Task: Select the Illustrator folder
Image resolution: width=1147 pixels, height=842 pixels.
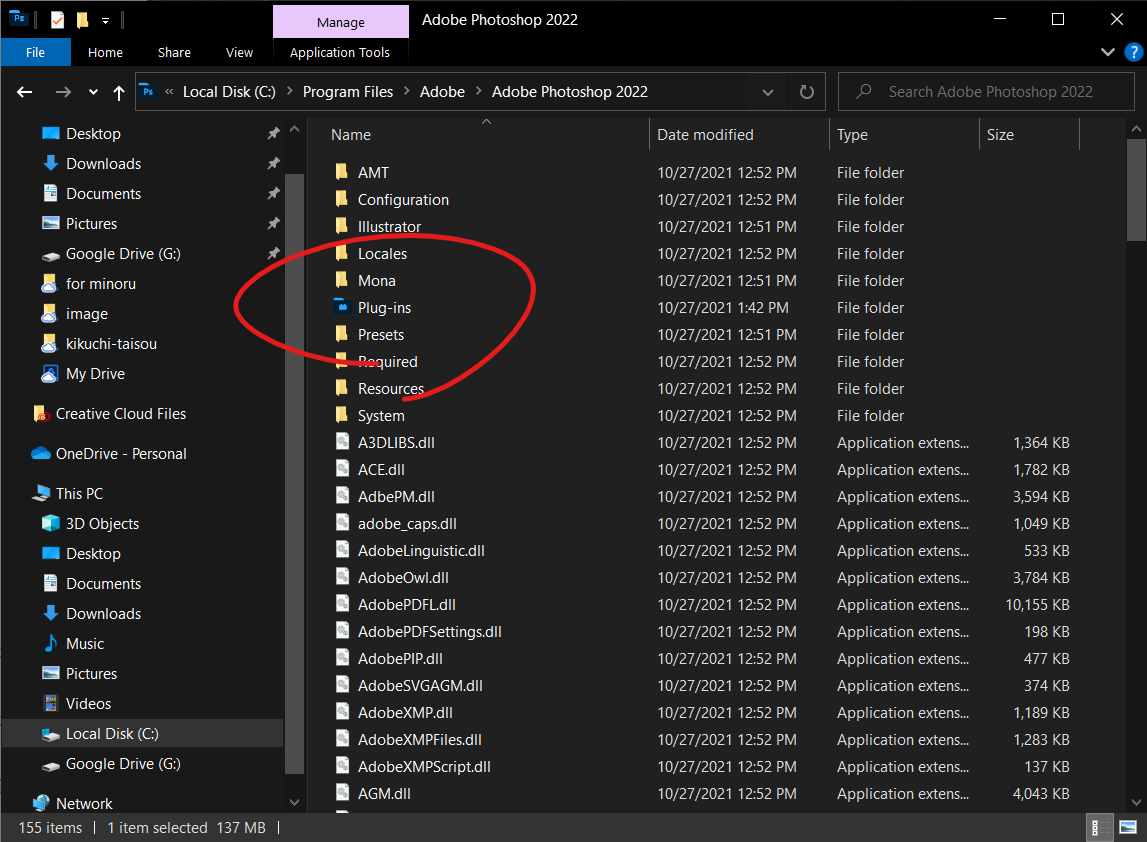Action: tap(389, 227)
